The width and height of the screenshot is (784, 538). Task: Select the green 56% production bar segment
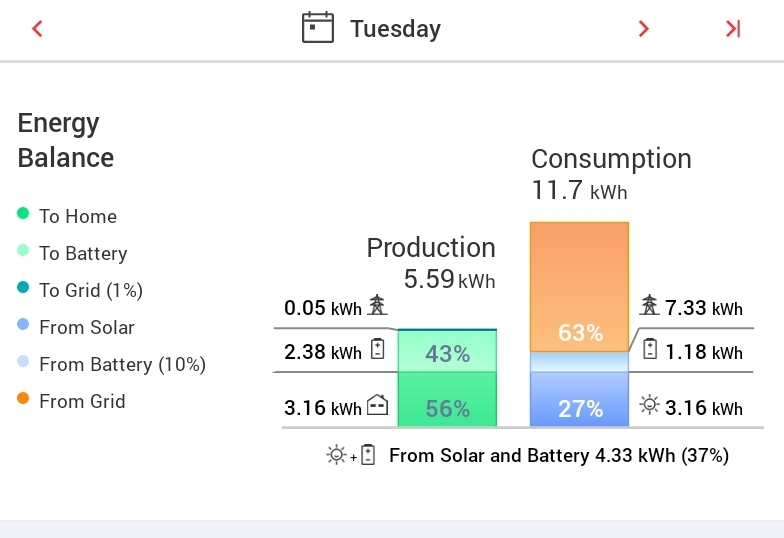pos(447,400)
